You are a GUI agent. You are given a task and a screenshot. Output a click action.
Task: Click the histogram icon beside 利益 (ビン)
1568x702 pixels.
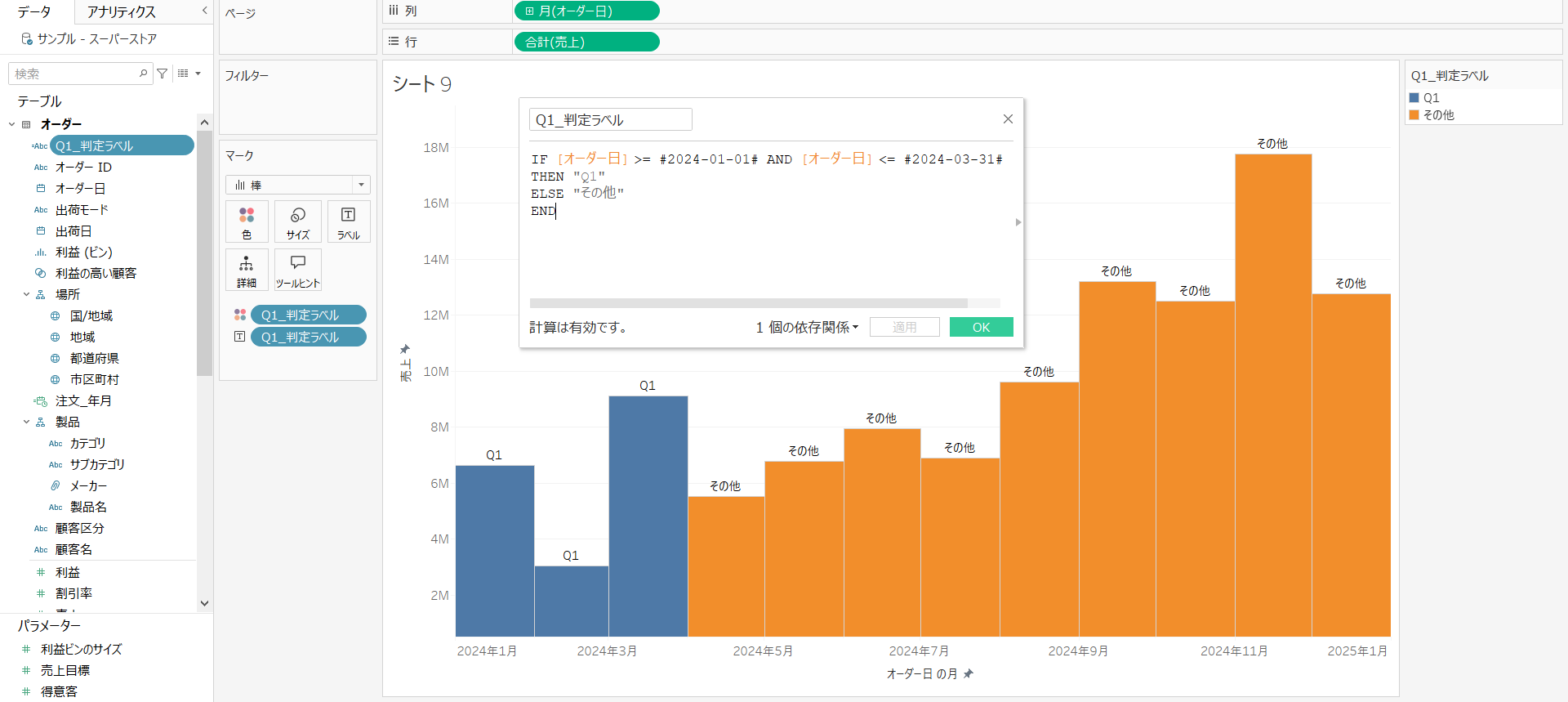41,252
